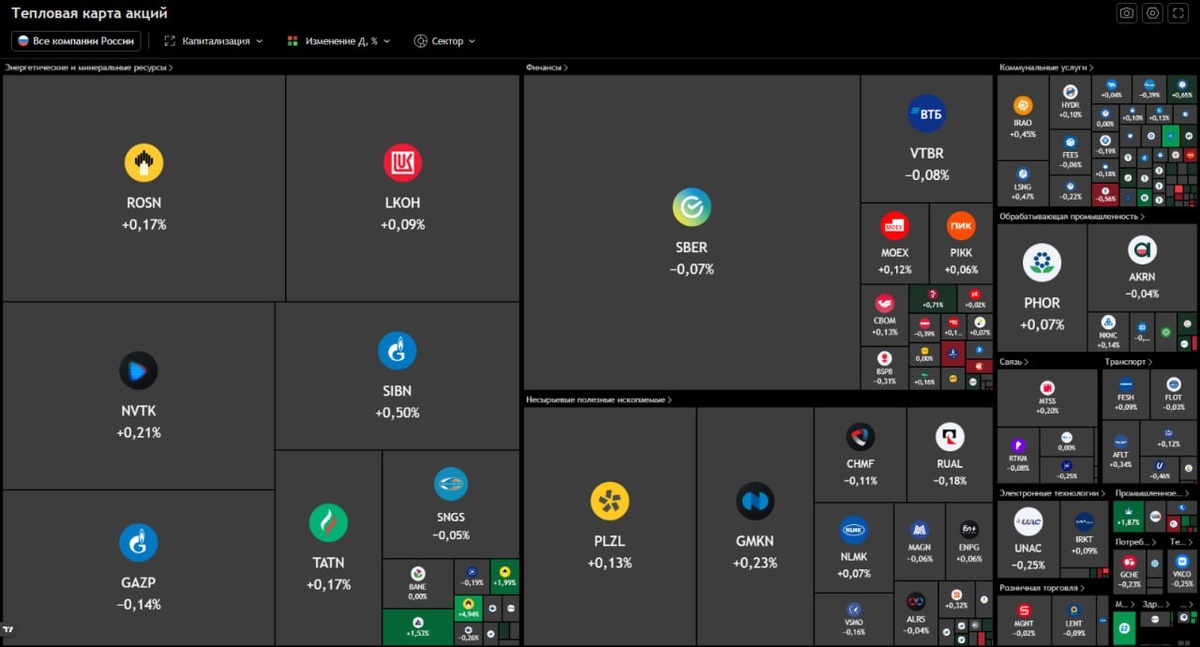The height and width of the screenshot is (647, 1200).
Task: Click the UNAC UAC logo
Action: coord(1028,522)
